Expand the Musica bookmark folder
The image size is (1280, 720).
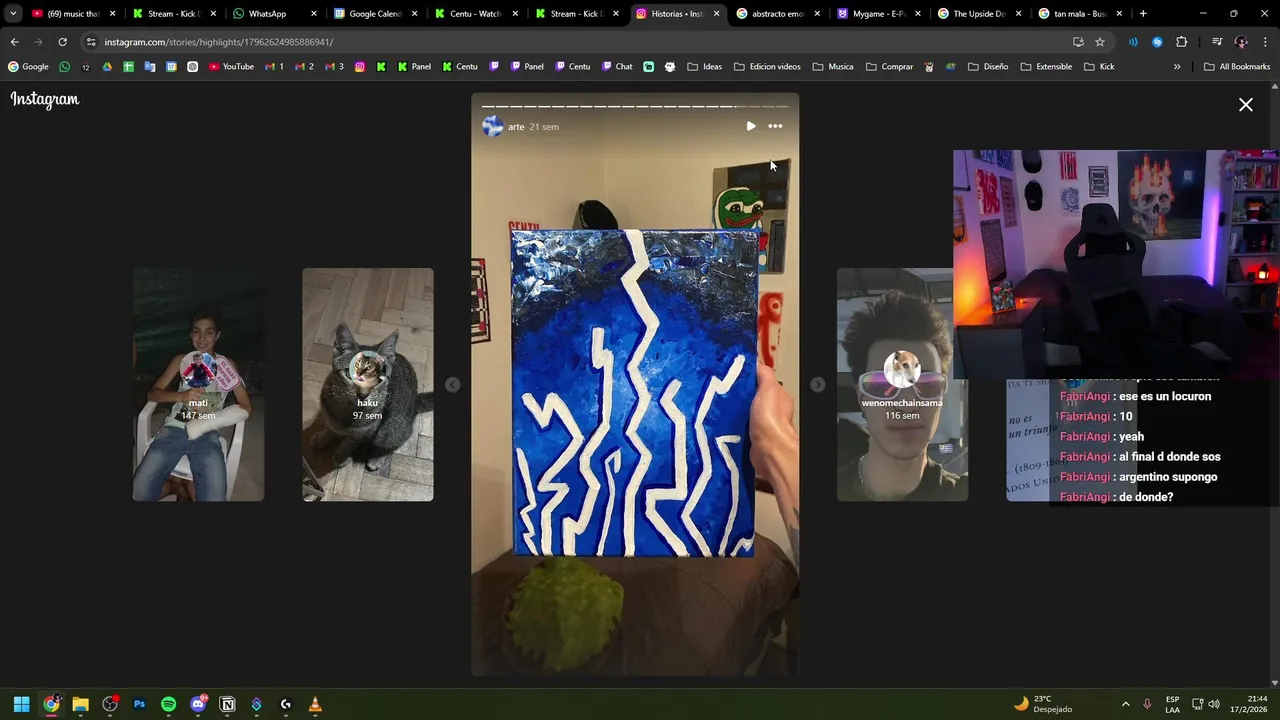[x=833, y=67]
